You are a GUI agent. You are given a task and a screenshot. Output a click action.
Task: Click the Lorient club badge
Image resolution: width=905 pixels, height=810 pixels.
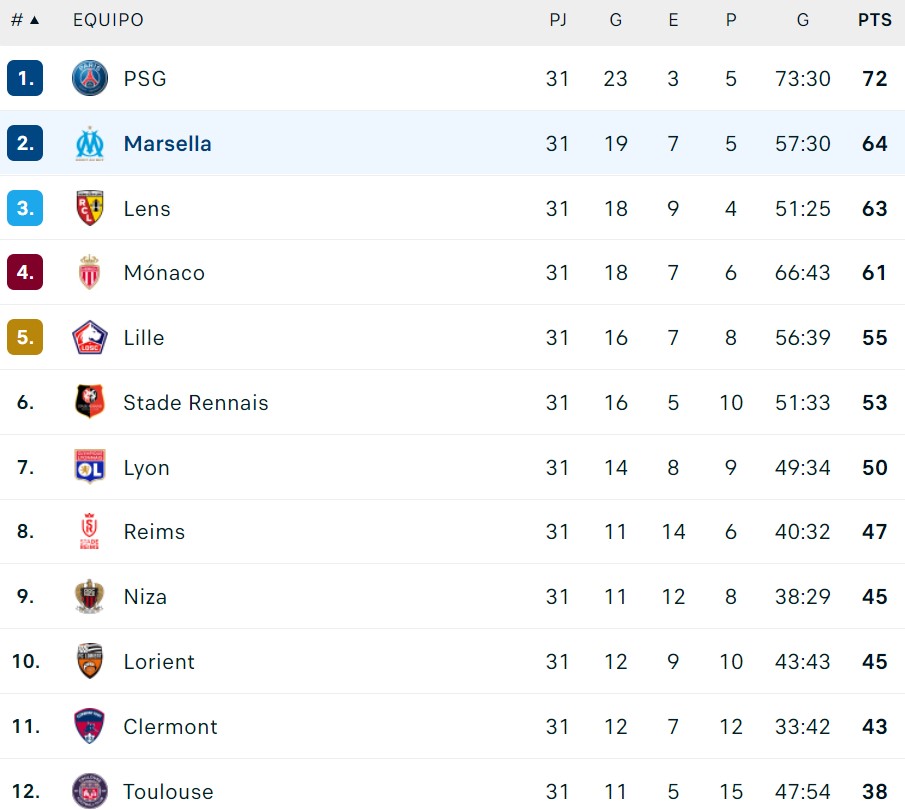(90, 661)
